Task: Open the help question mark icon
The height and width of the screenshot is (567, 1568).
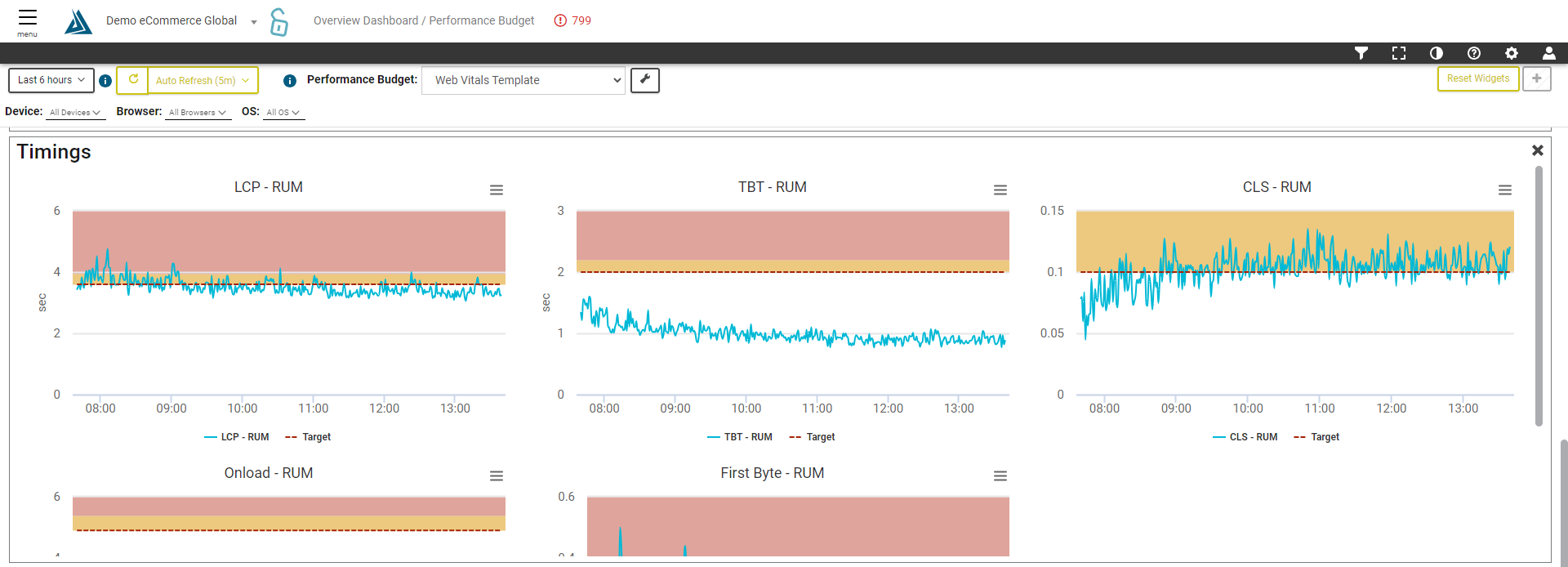Action: tap(1474, 53)
